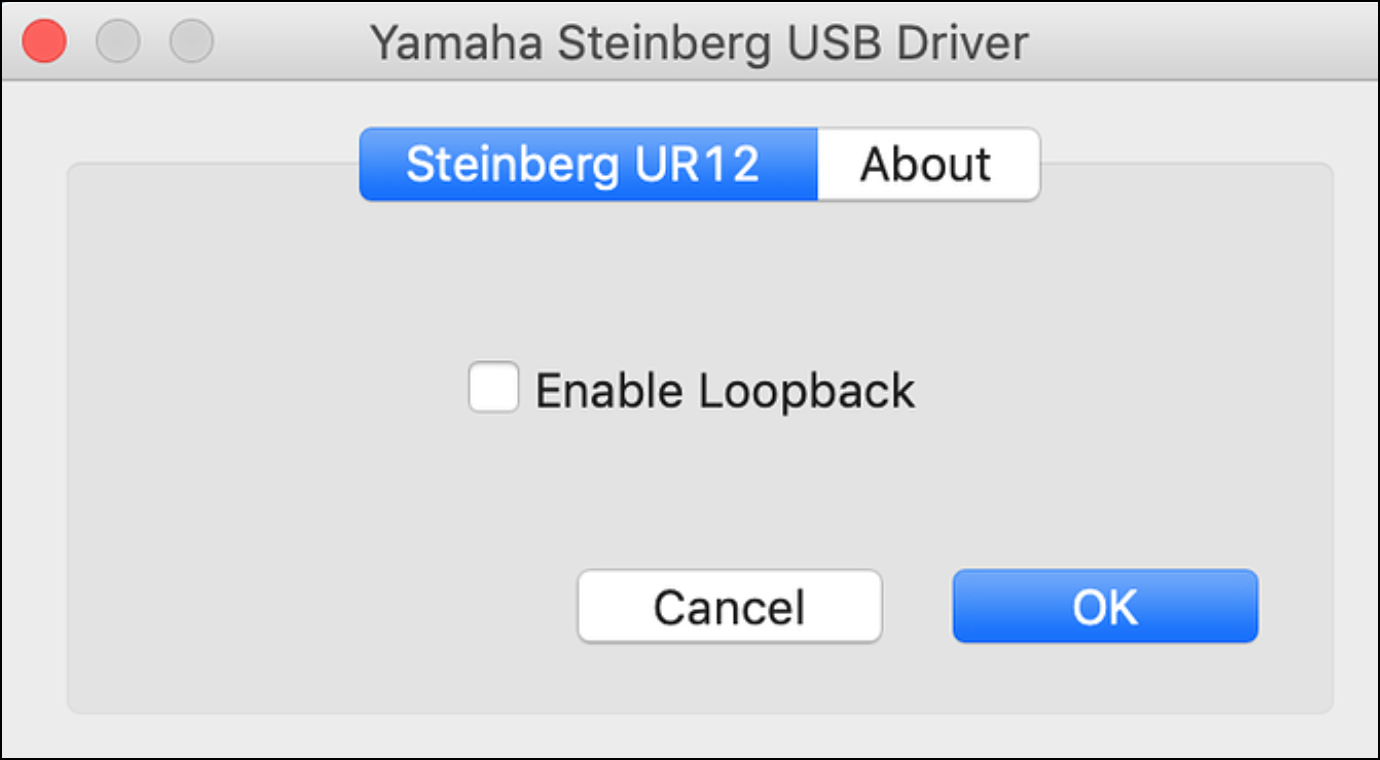Click the third gray traffic-light button

[x=191, y=42]
